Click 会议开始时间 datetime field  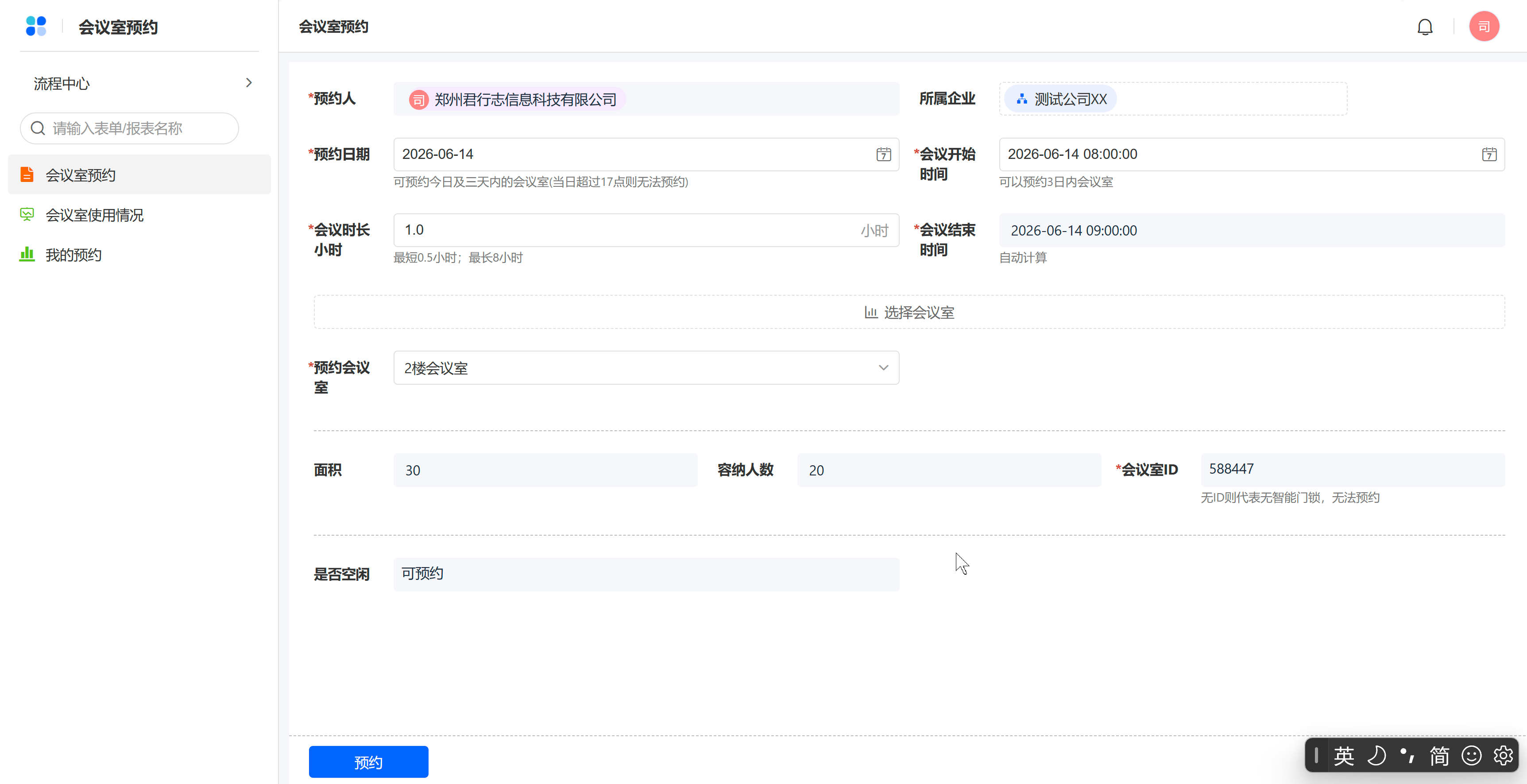[x=1251, y=154]
